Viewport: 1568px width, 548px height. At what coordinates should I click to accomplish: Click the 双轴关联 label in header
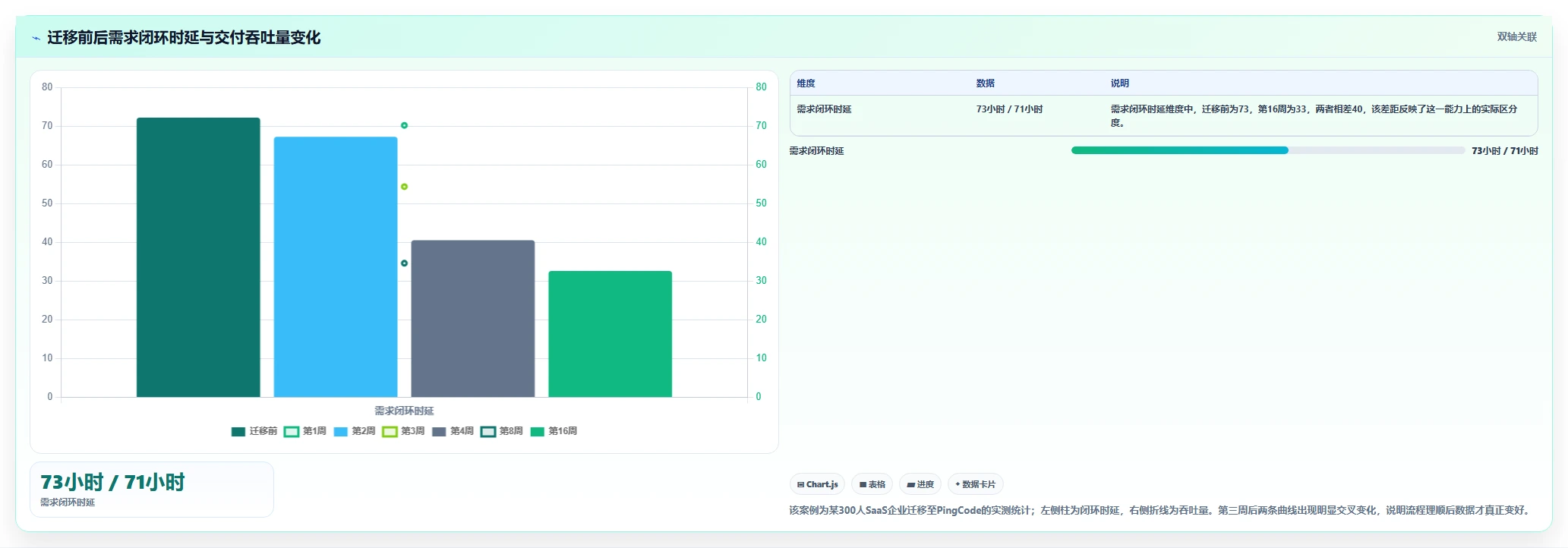(x=1516, y=37)
